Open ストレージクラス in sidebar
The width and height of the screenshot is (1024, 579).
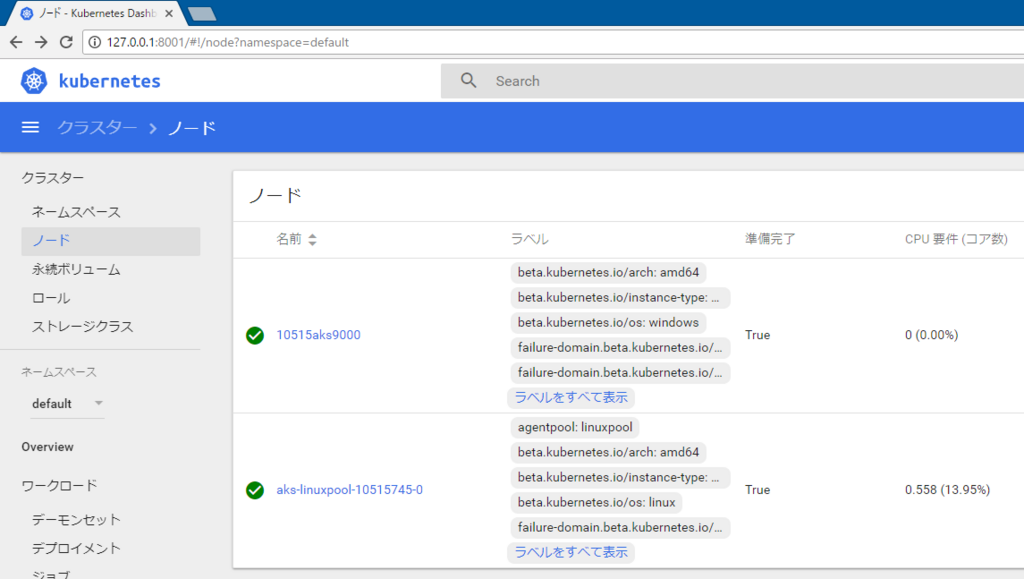82,326
